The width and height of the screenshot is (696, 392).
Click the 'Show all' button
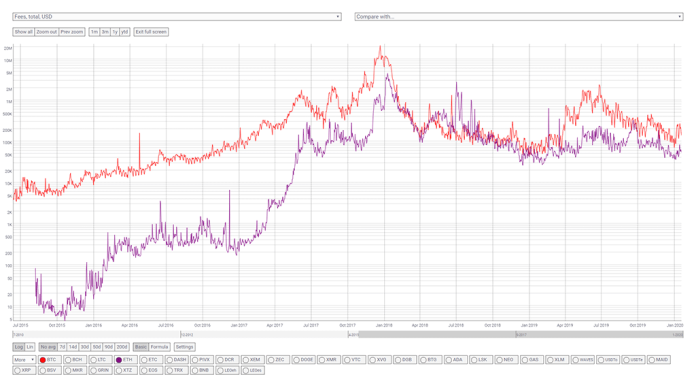tap(24, 32)
